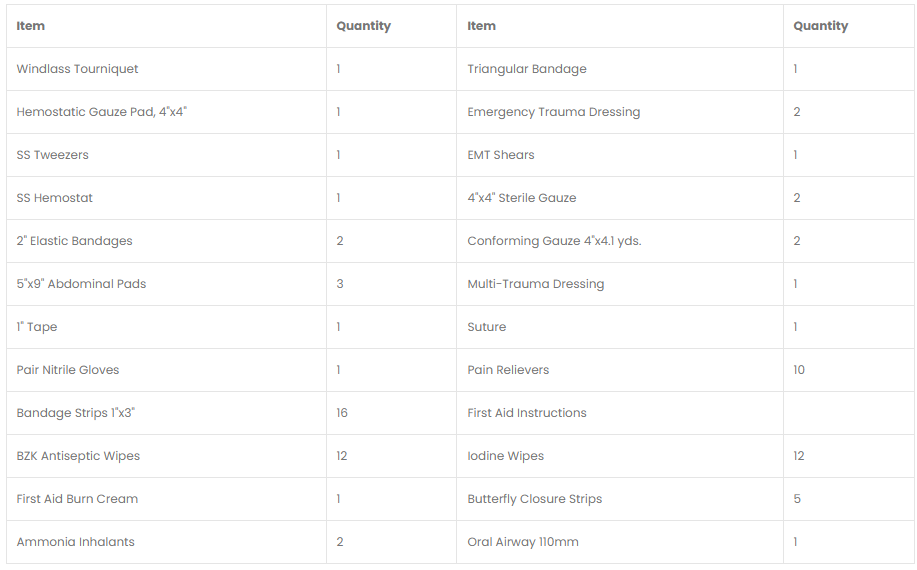This screenshot has width=917, height=570.
Task: Select Emergency Trauma Dressing text
Action: tap(553, 112)
